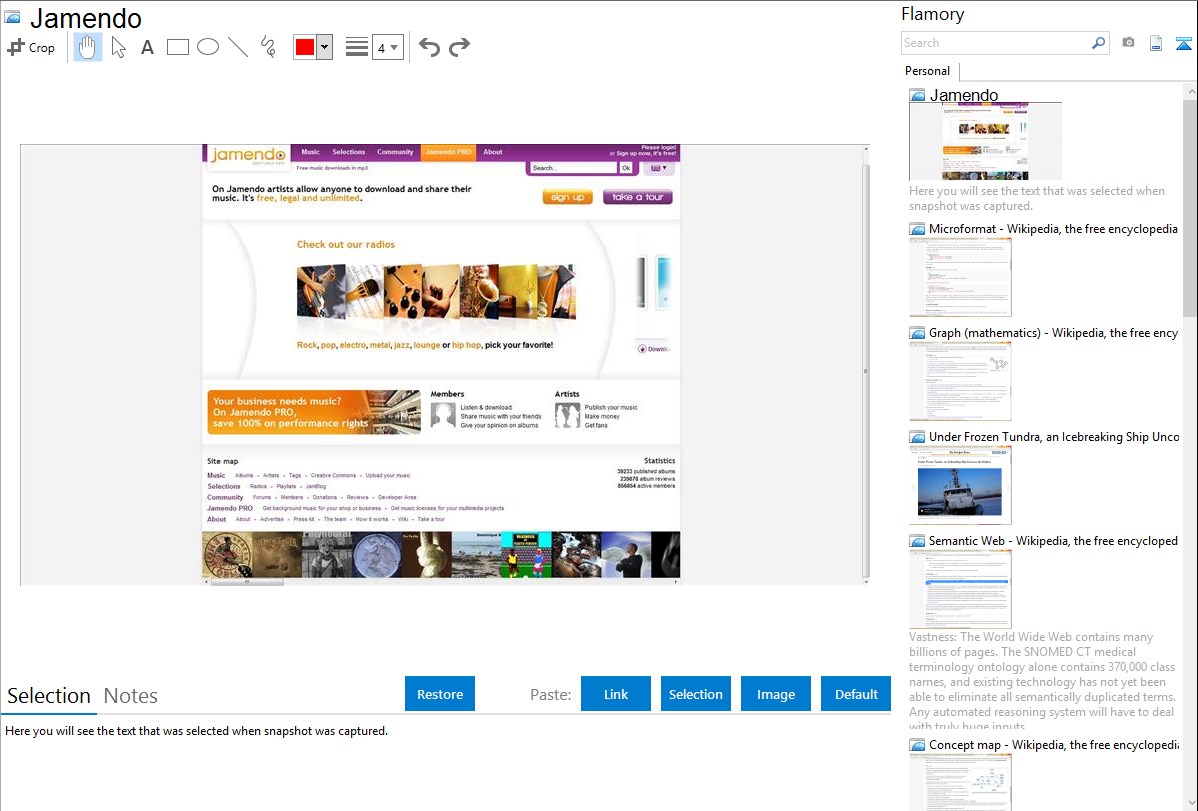Click the Jamendo icon in the window title
This screenshot has width=1198, height=811.
coord(12,16)
